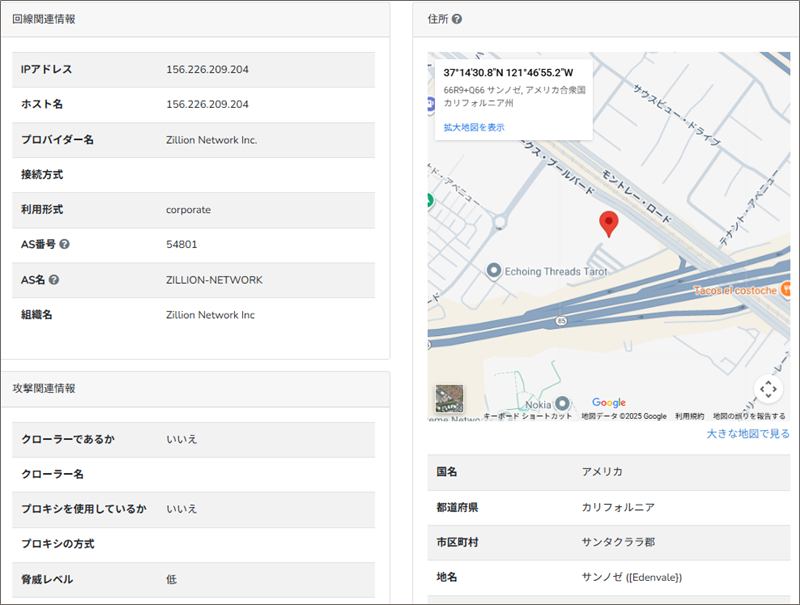The image size is (800, 605).
Task: Click the Nokia place marker on map
Action: pos(562,403)
